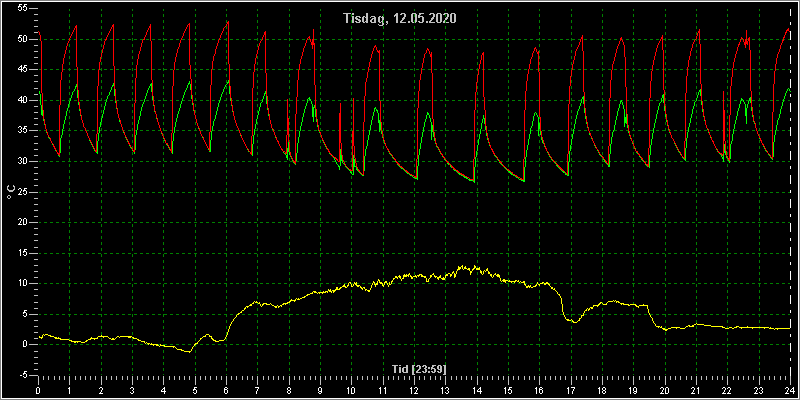Screen dimensions: 800x400
Task: Select hour 24 on time axis
Action: (x=790, y=390)
